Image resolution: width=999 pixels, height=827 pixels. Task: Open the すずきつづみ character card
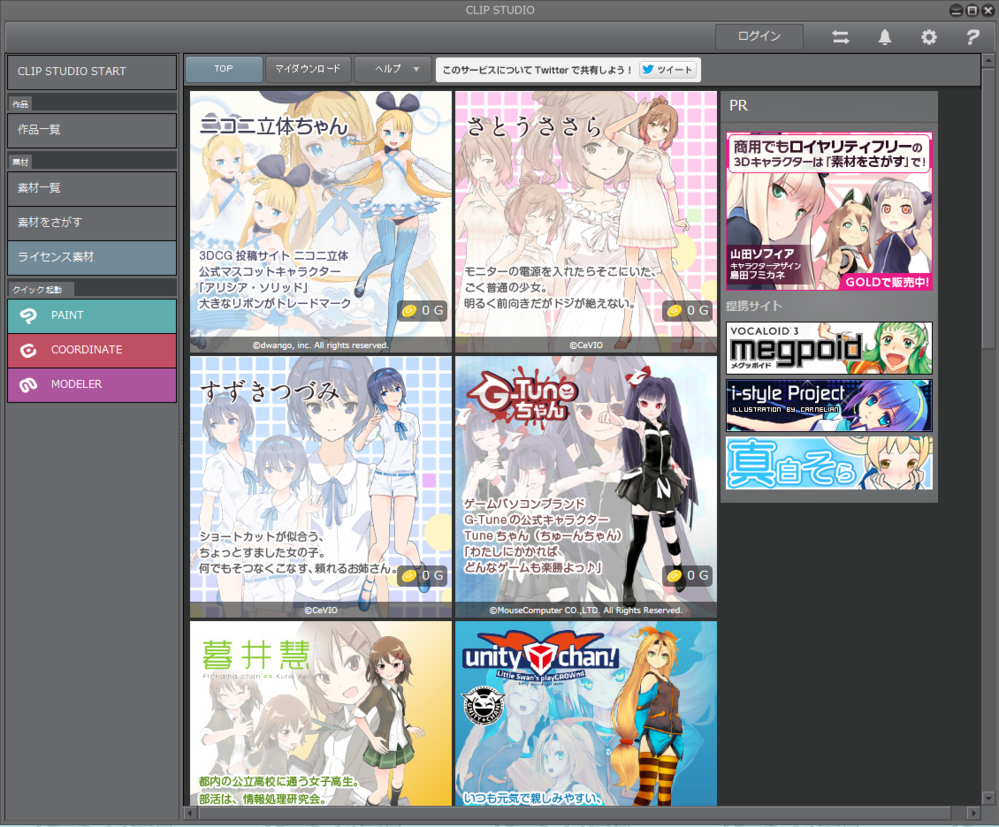(x=320, y=487)
